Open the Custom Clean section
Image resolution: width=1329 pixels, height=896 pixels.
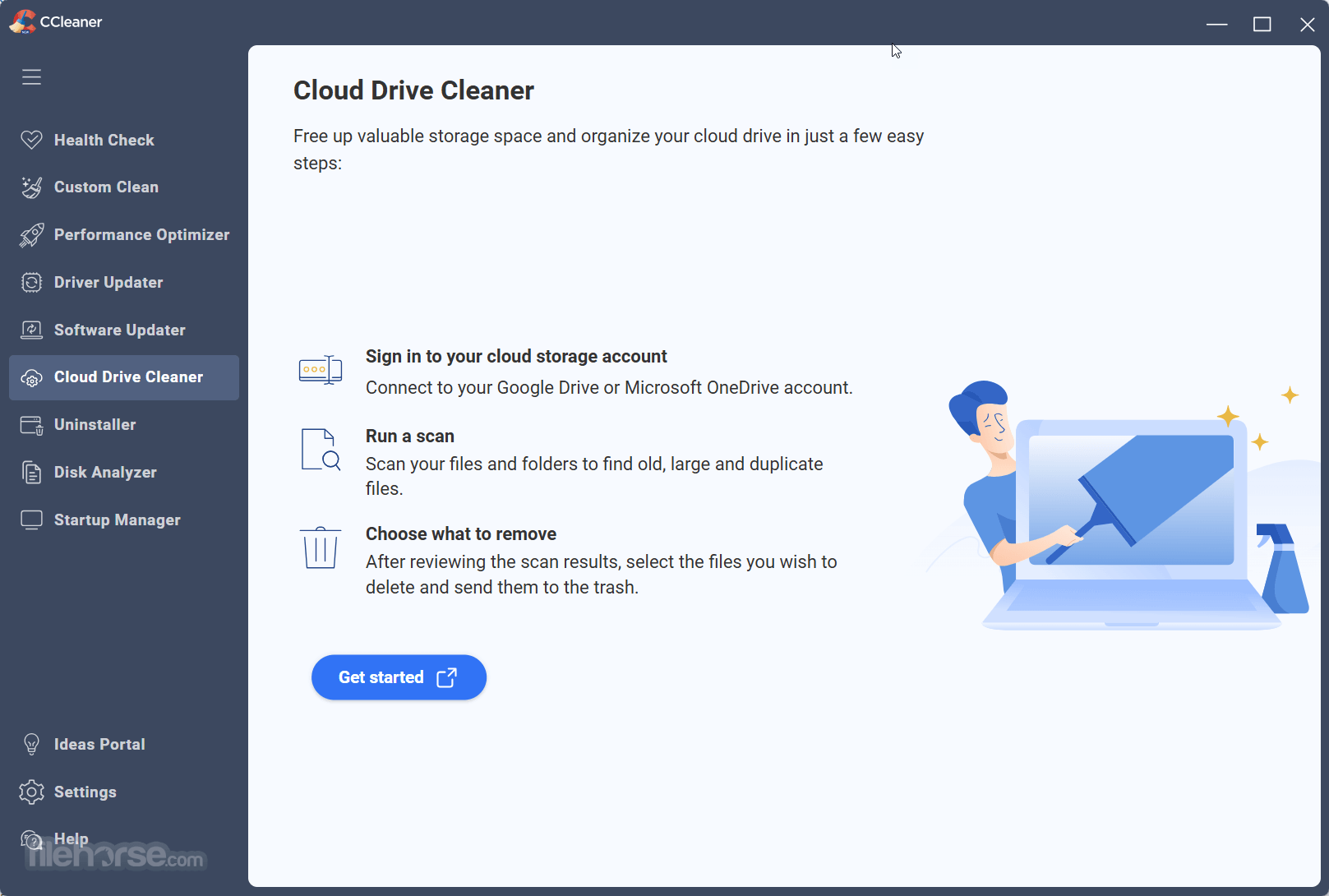(x=124, y=187)
